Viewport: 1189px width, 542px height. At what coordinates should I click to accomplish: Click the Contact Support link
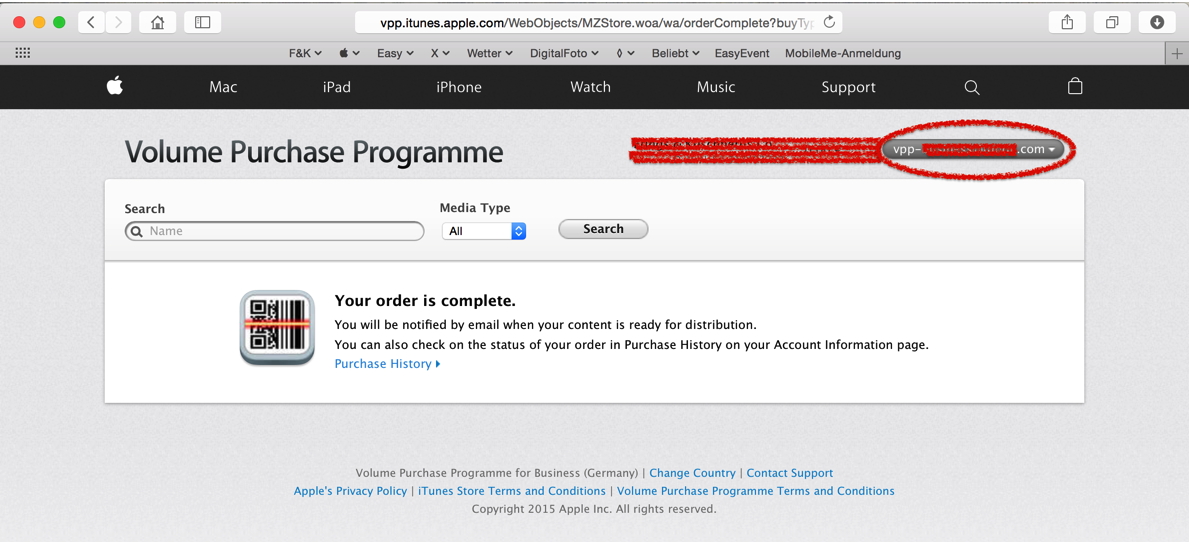[x=789, y=473]
